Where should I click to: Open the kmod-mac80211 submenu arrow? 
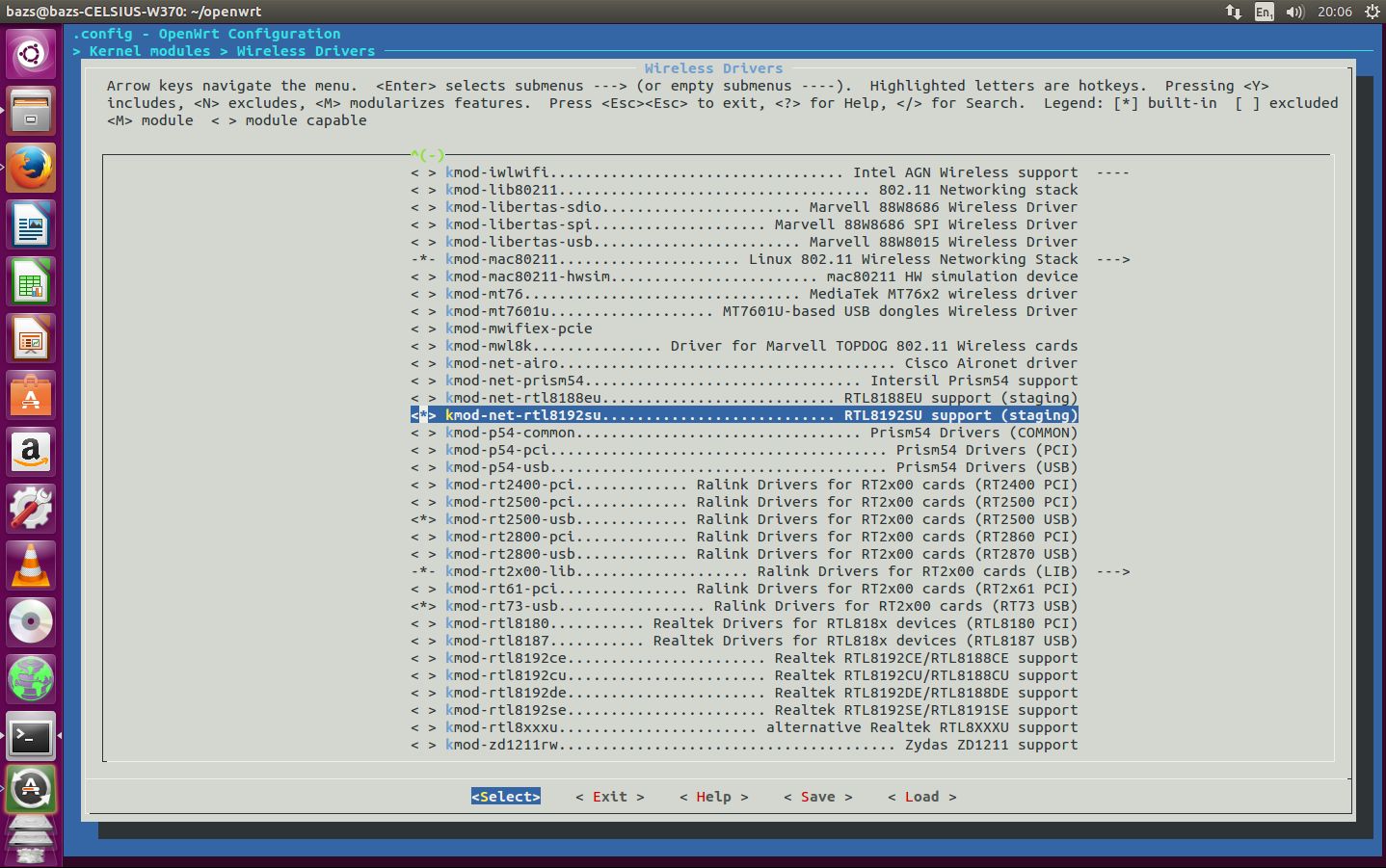tap(1113, 259)
